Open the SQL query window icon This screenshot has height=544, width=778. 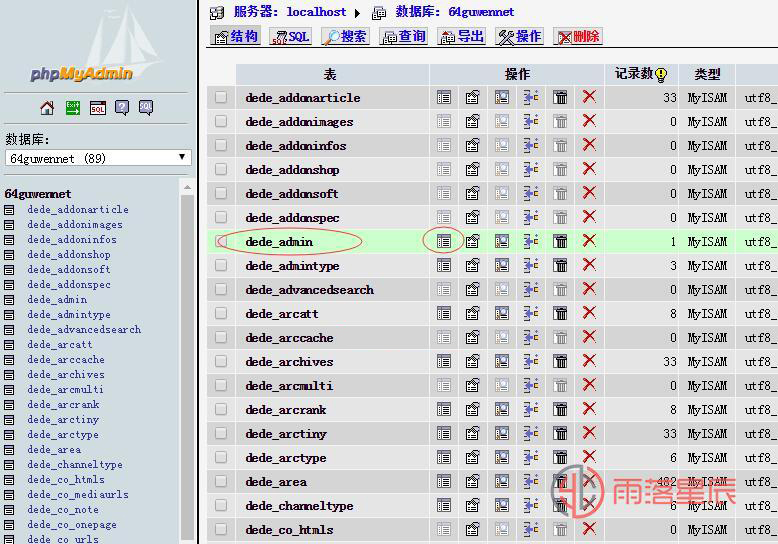pos(98,108)
